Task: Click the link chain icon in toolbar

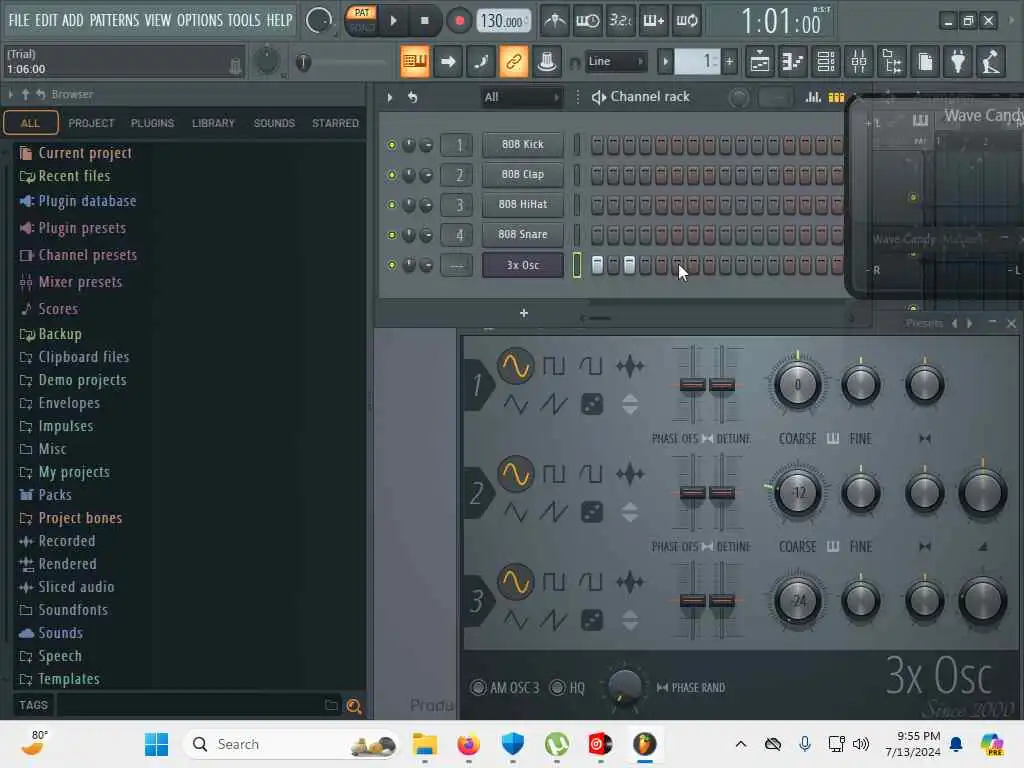Action: [x=514, y=62]
